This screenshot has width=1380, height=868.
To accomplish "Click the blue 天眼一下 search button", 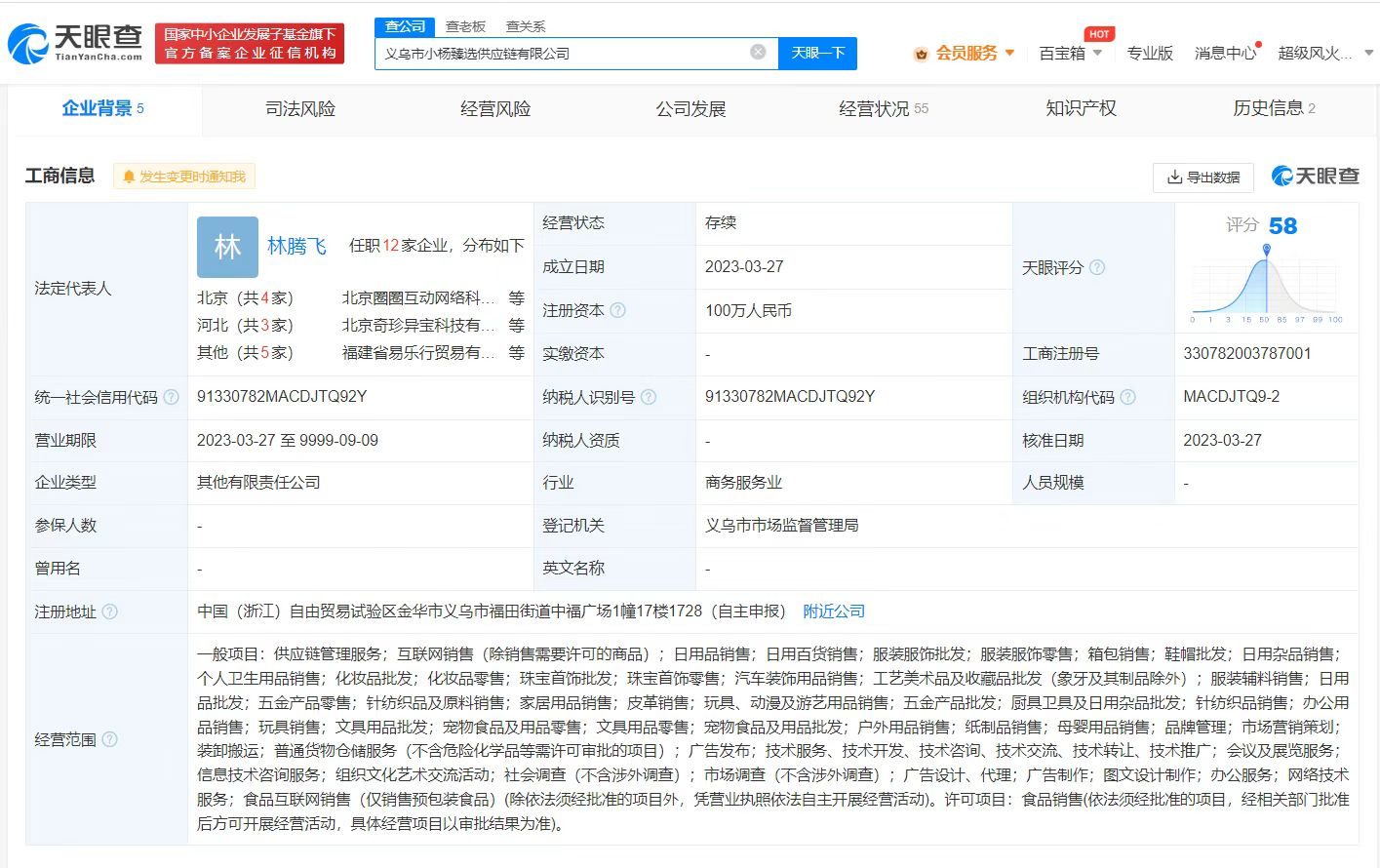I will pyautogui.click(x=817, y=53).
